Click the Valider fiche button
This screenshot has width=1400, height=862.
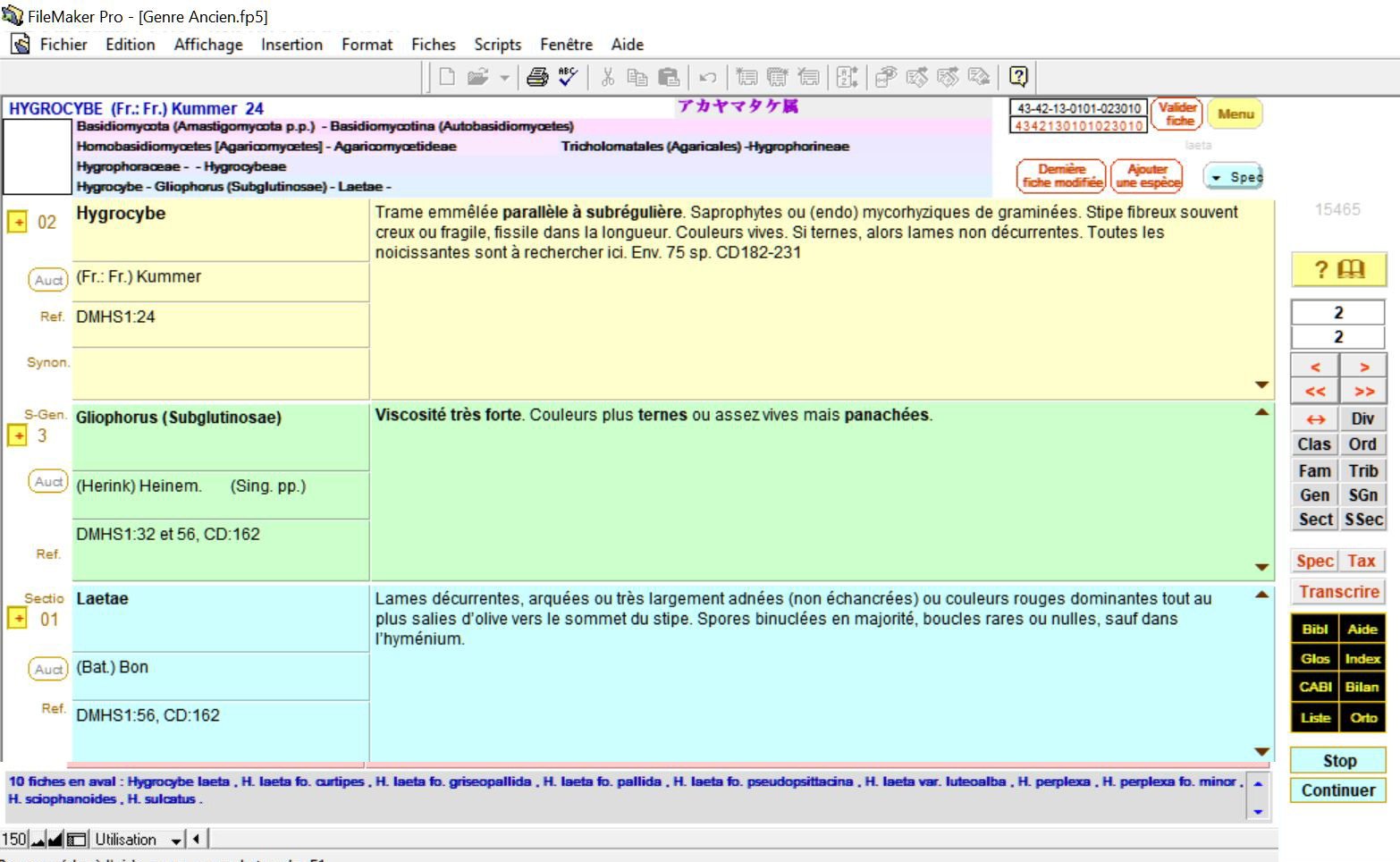point(1177,114)
